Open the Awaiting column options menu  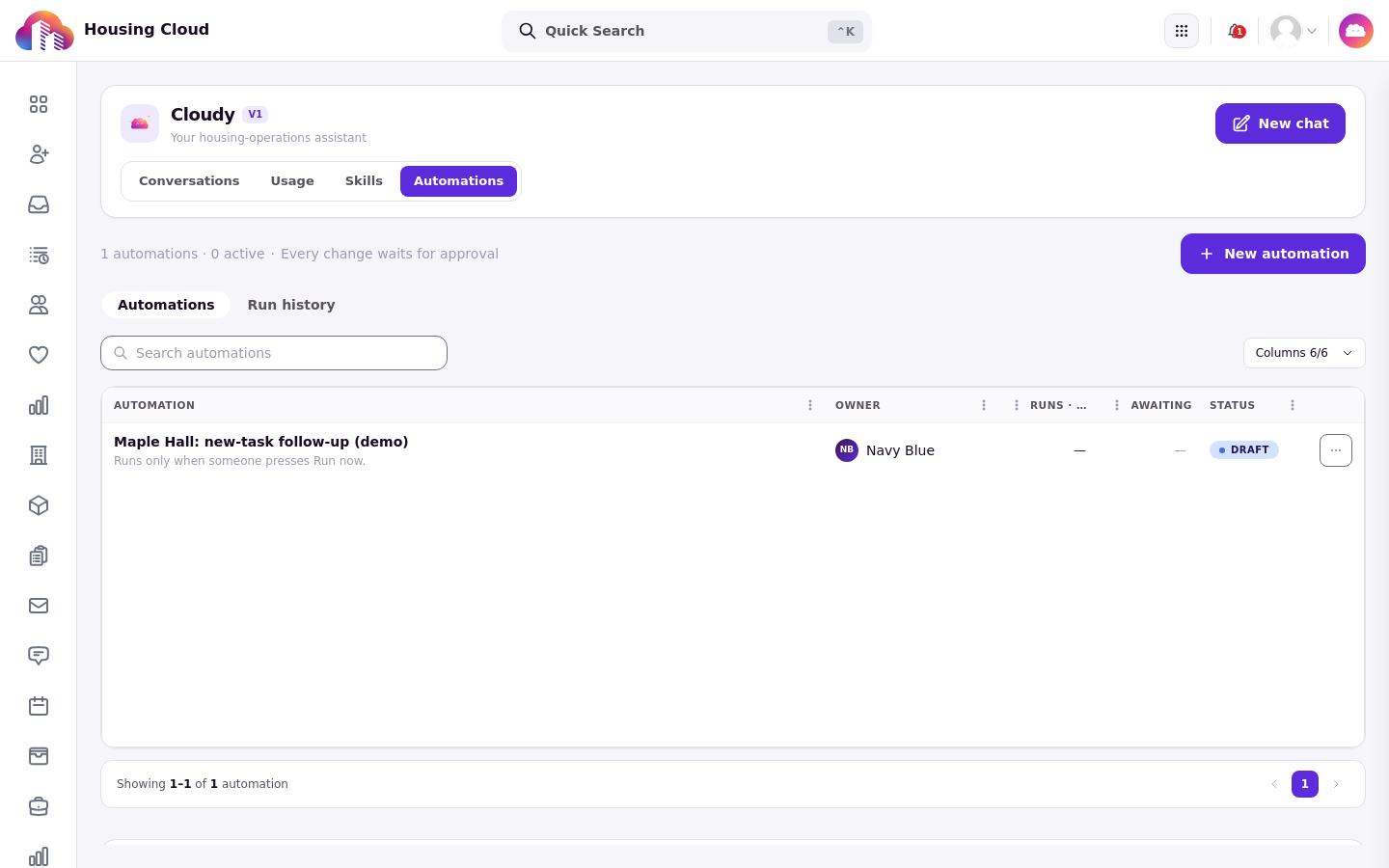click(x=1117, y=405)
